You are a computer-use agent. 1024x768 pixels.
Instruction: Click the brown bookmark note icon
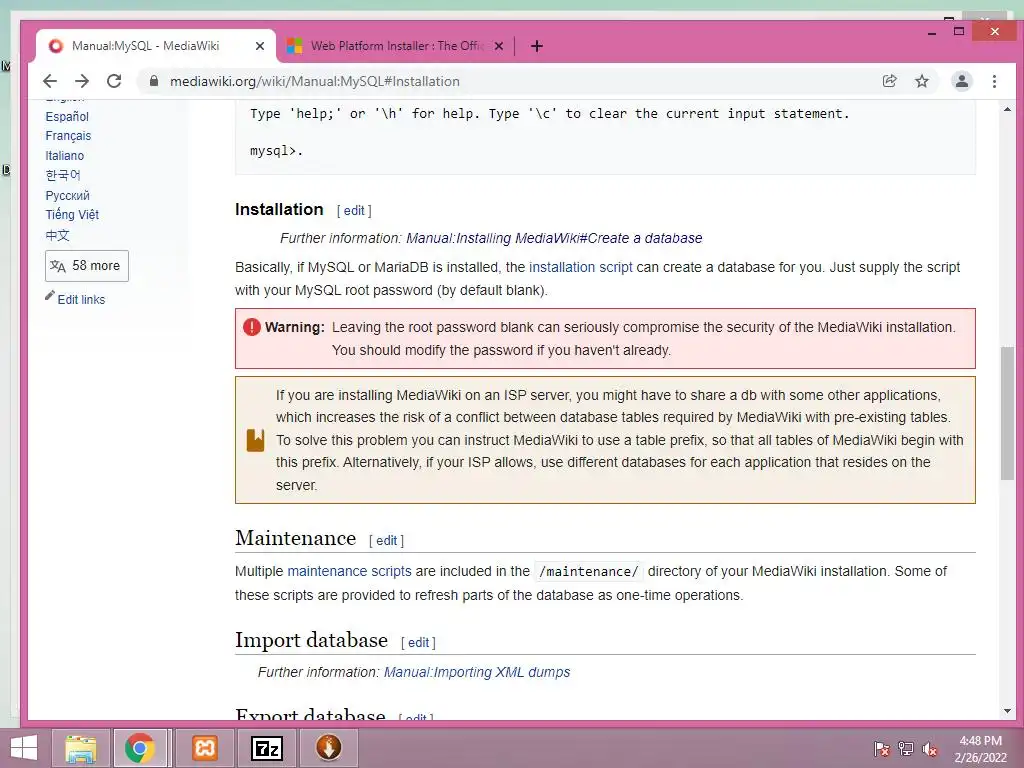(x=255, y=440)
